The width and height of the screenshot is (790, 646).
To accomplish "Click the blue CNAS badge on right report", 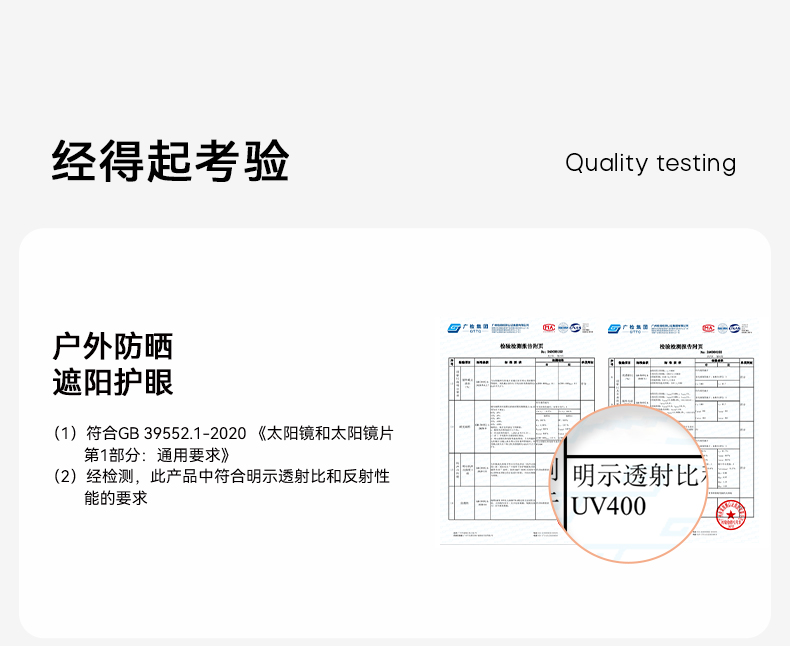I will tap(735, 327).
